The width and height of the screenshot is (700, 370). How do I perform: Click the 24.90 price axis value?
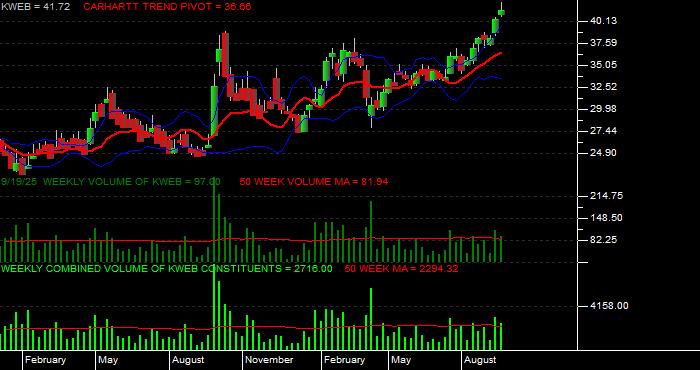click(604, 153)
